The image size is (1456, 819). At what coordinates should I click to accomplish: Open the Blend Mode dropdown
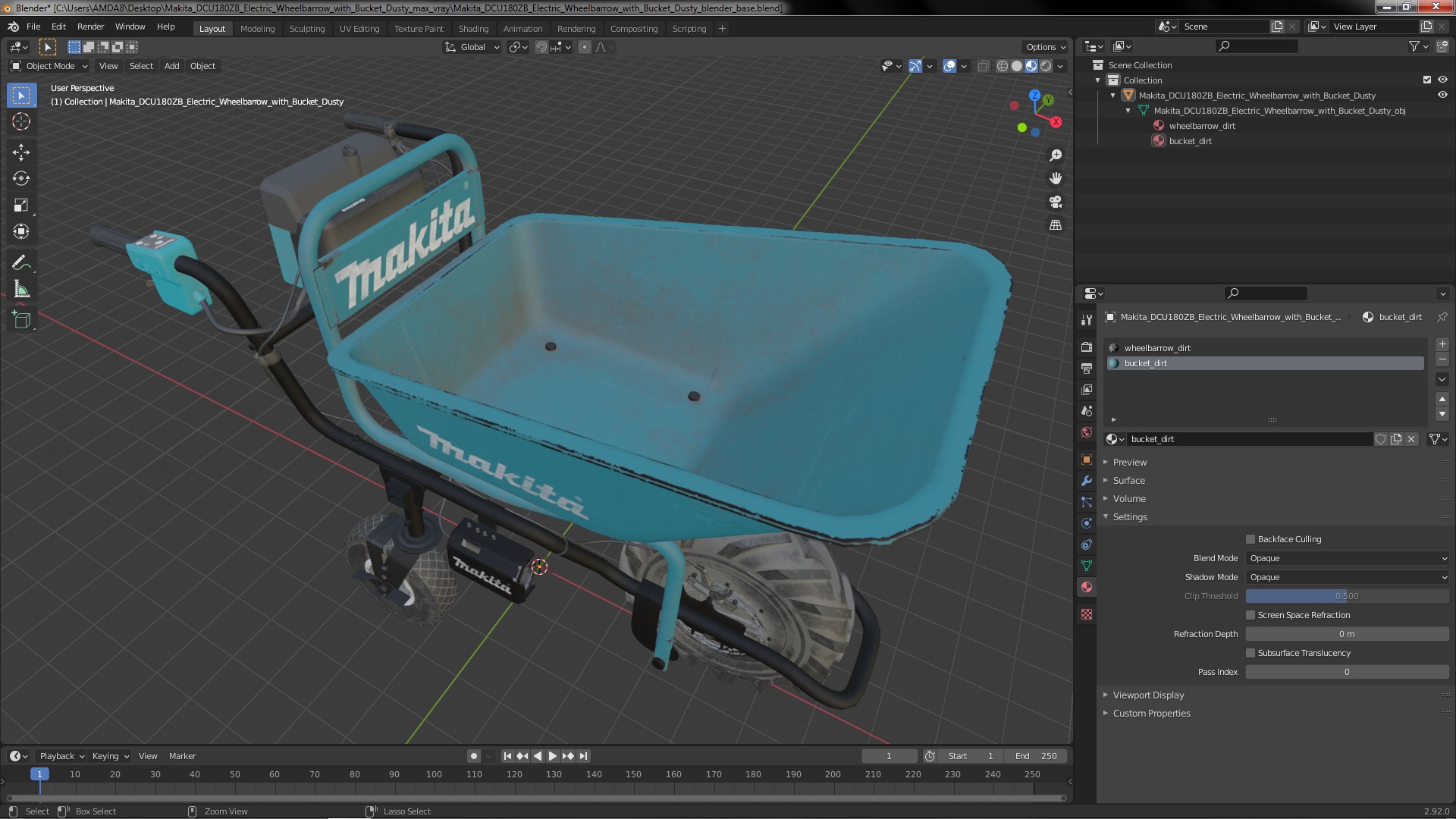(1347, 558)
